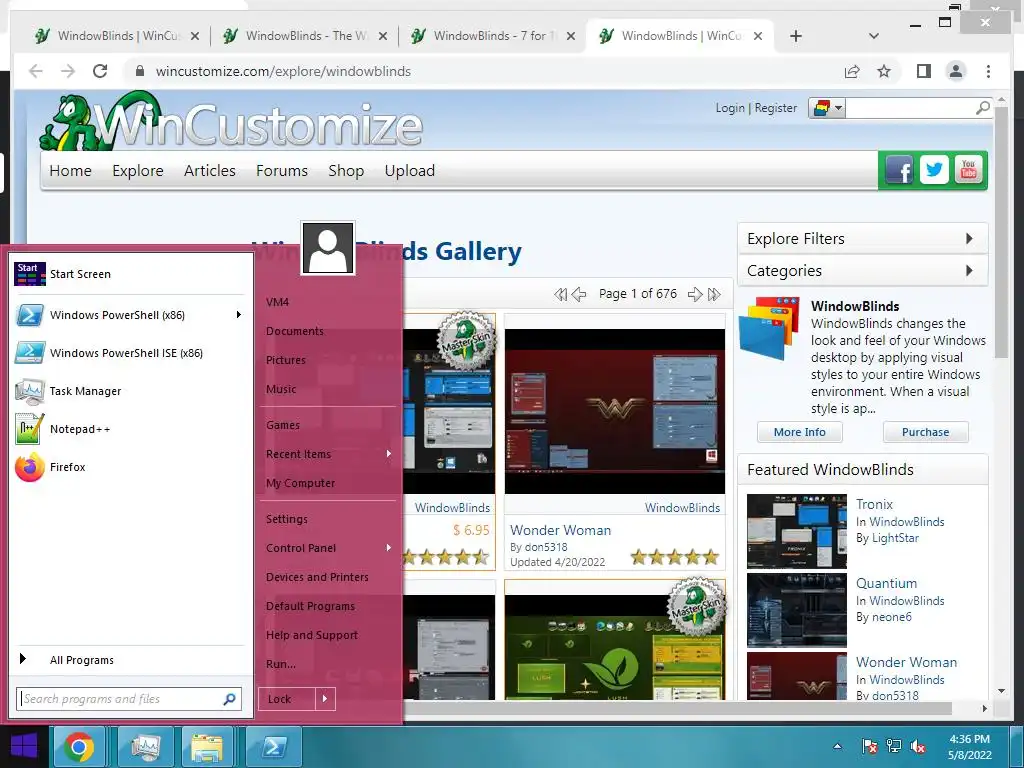Share this page via Chrome share icon
The height and width of the screenshot is (768, 1024).
click(x=852, y=71)
